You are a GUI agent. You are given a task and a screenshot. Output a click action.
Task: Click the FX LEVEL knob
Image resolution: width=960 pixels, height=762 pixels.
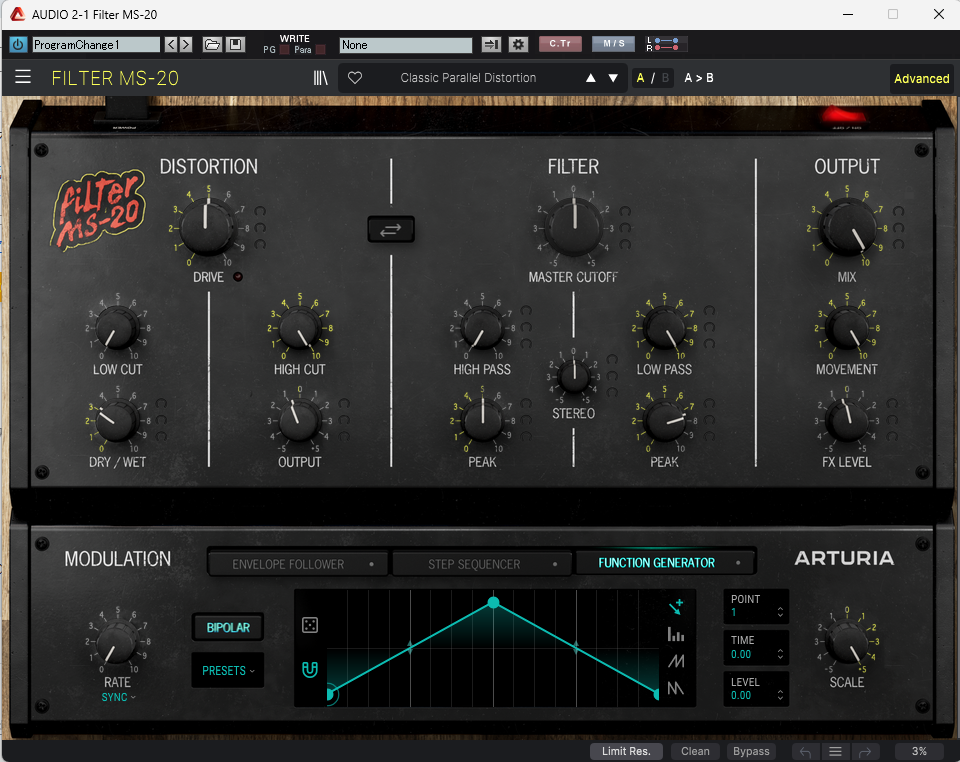[x=847, y=420]
